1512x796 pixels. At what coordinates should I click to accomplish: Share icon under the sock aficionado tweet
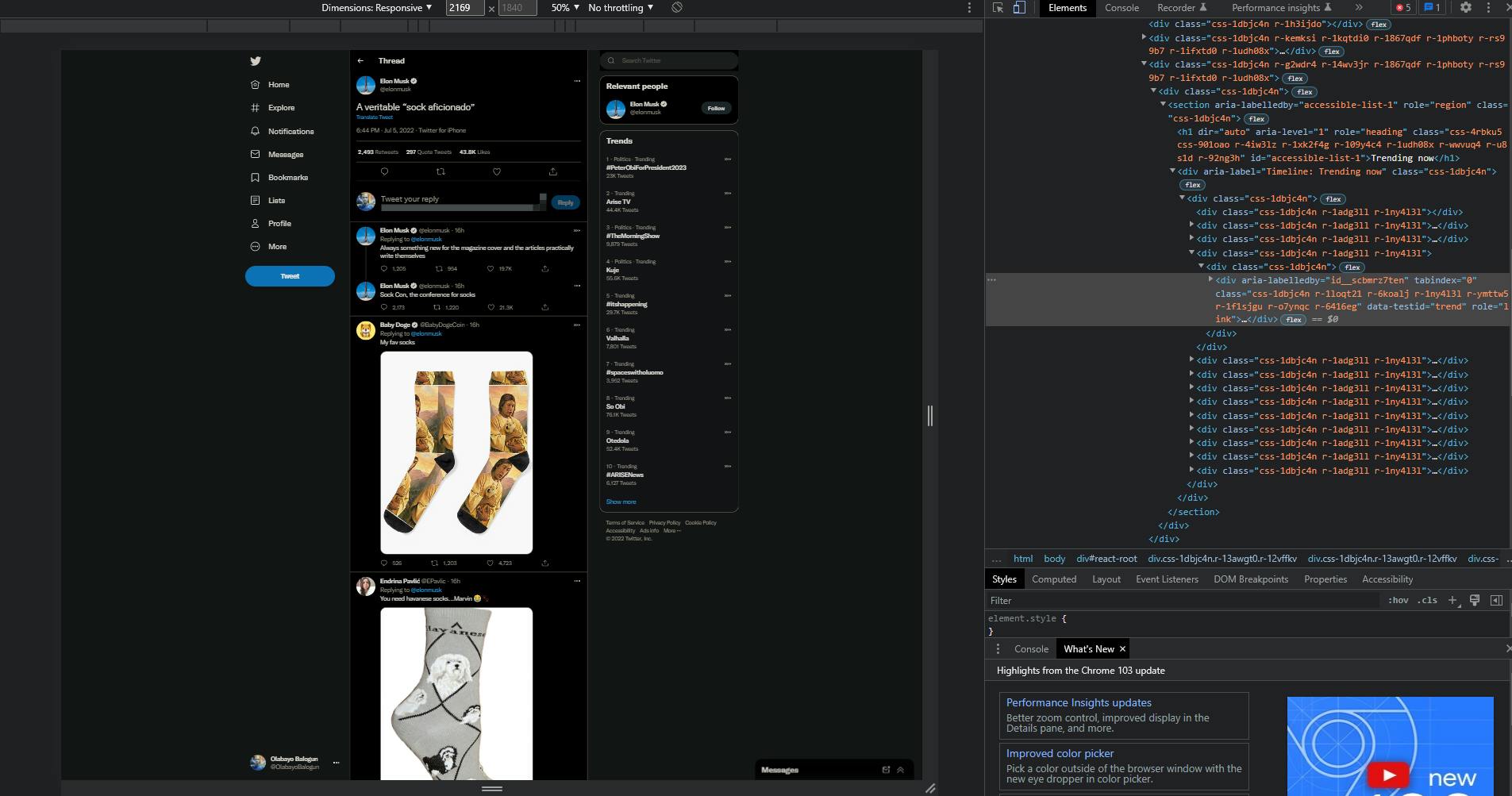[x=553, y=171]
